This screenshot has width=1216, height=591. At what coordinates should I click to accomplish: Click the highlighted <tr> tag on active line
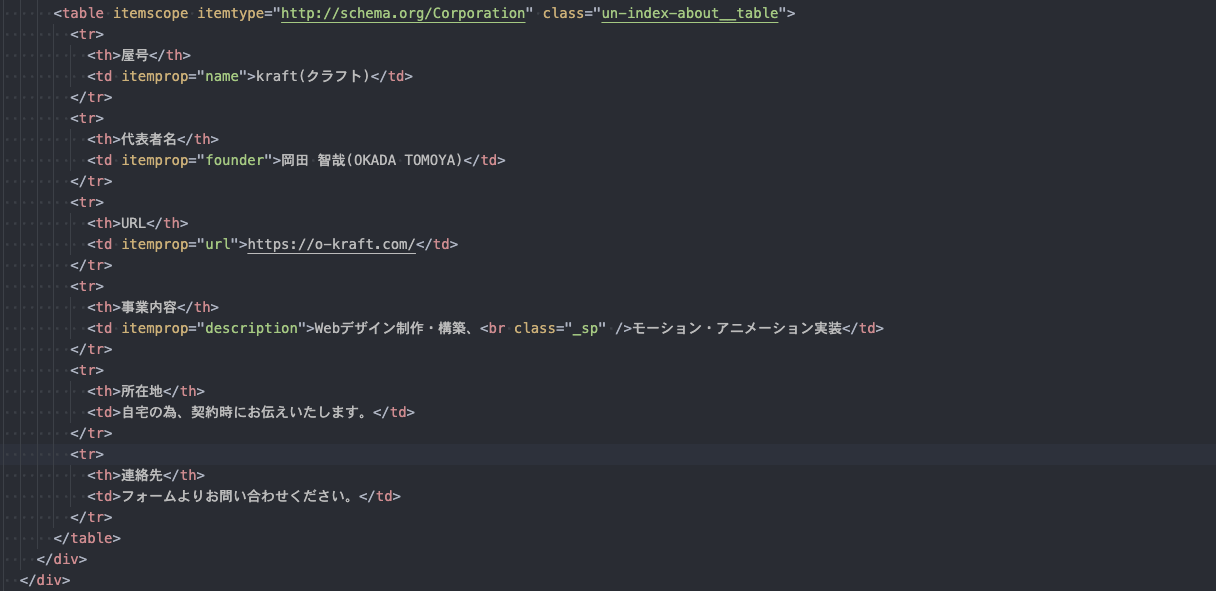(x=87, y=454)
